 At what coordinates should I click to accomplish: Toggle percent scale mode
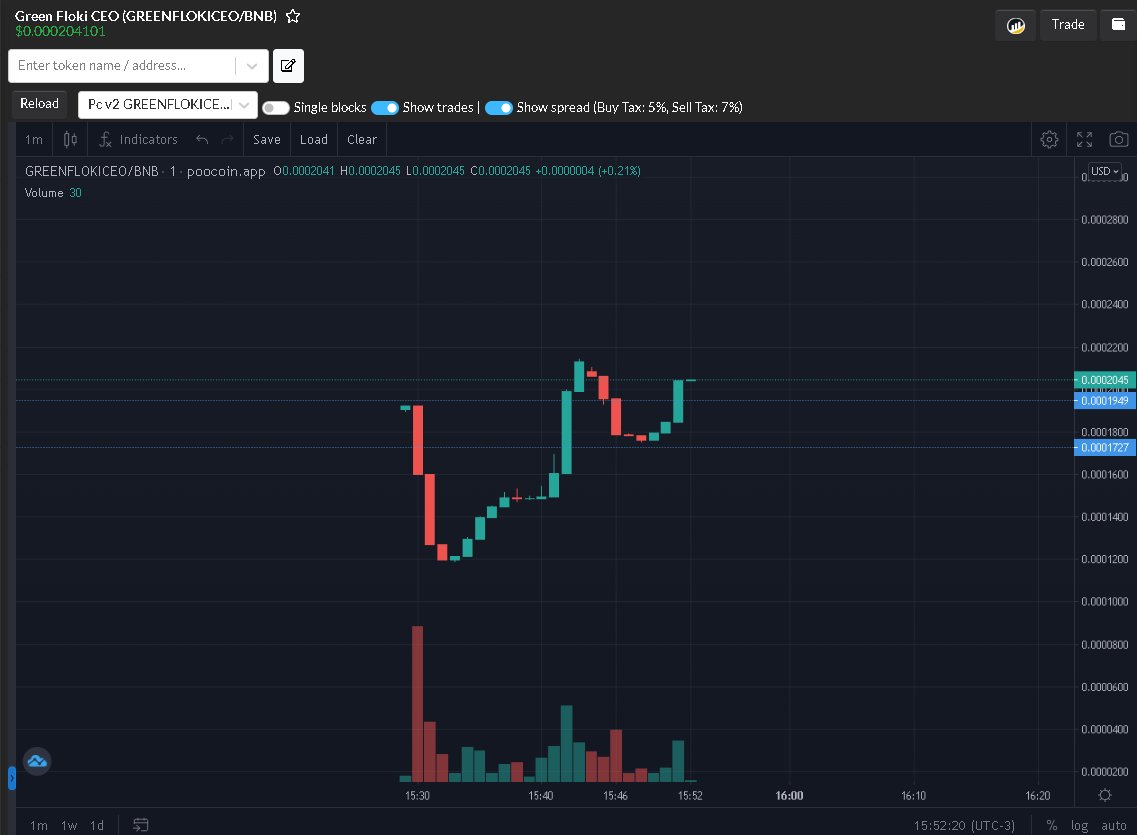tap(1051, 826)
